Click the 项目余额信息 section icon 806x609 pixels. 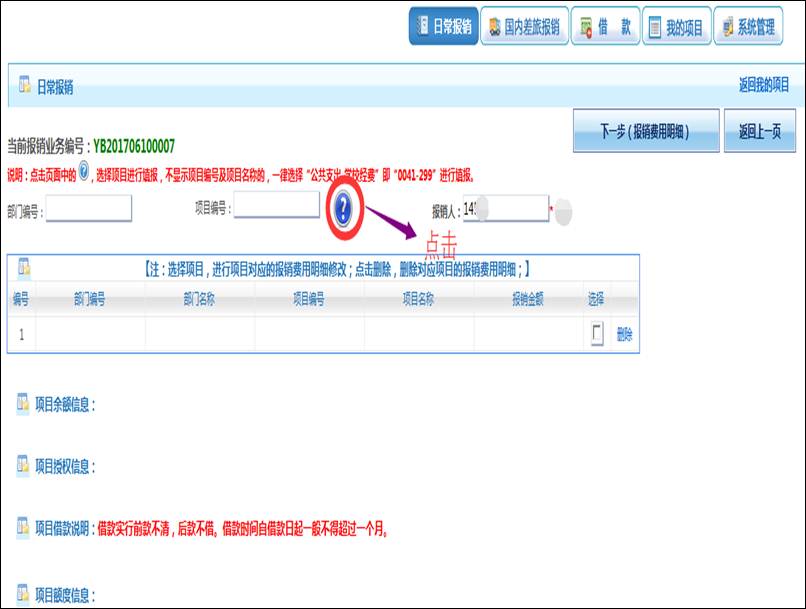click(x=22, y=403)
